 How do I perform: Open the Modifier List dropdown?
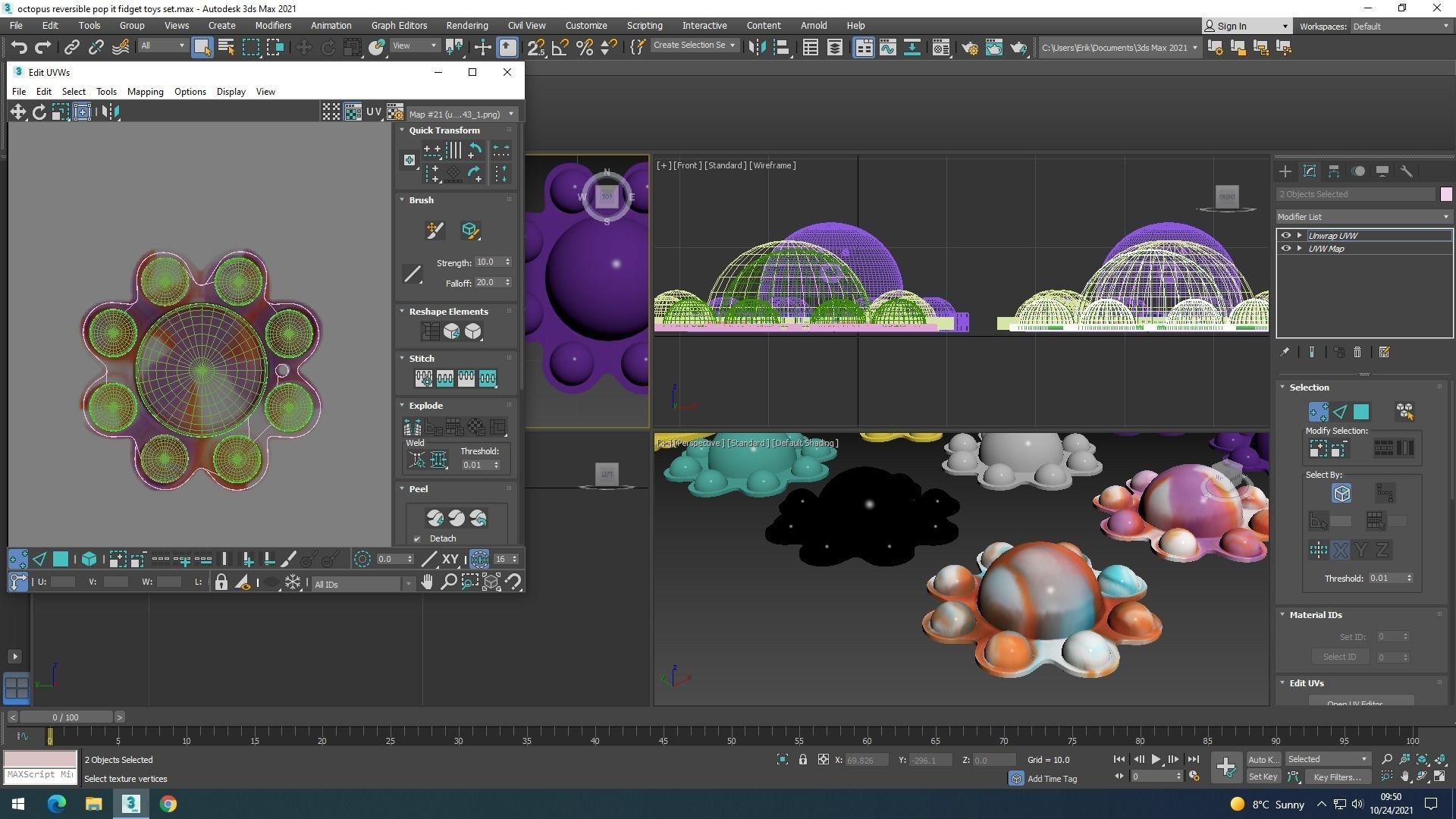(1363, 217)
